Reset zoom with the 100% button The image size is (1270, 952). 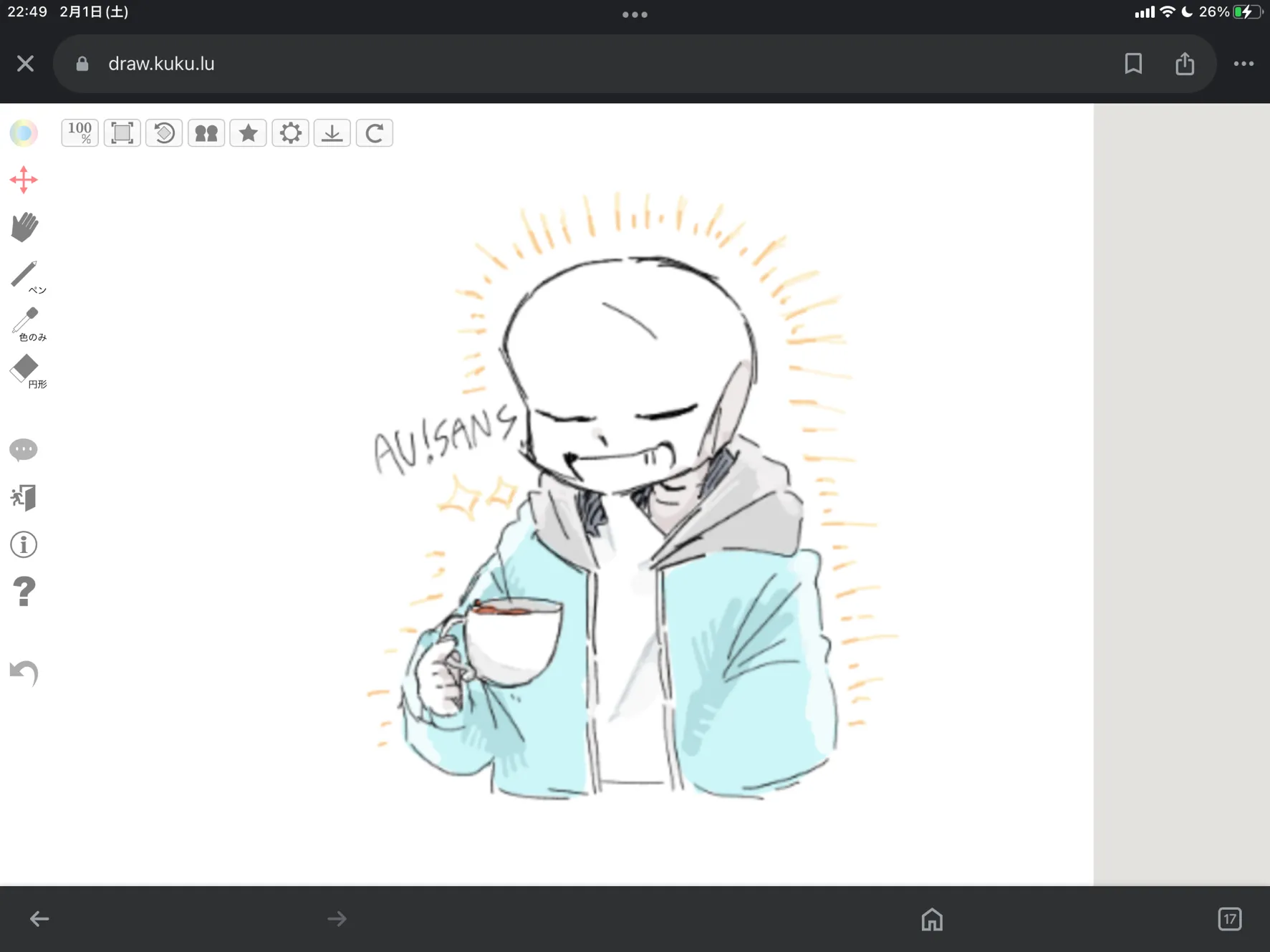(x=80, y=133)
